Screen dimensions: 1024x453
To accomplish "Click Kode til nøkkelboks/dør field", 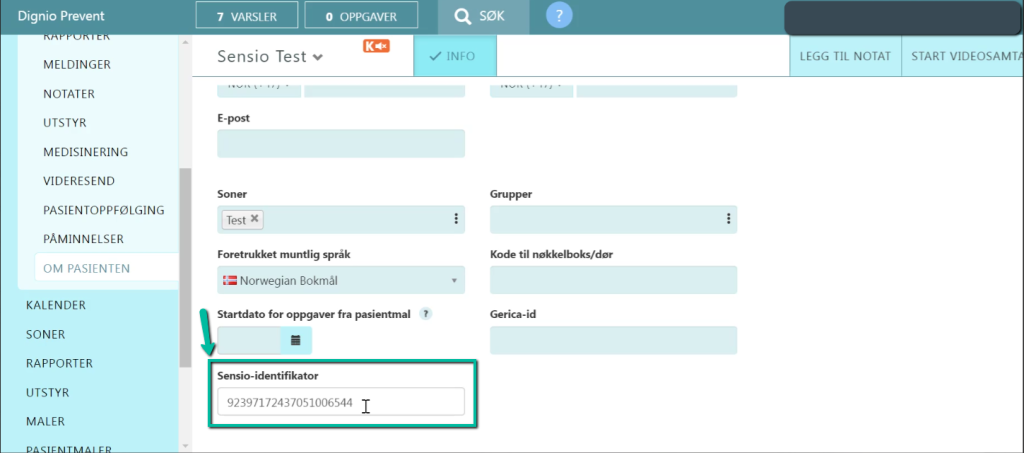I will pos(613,280).
